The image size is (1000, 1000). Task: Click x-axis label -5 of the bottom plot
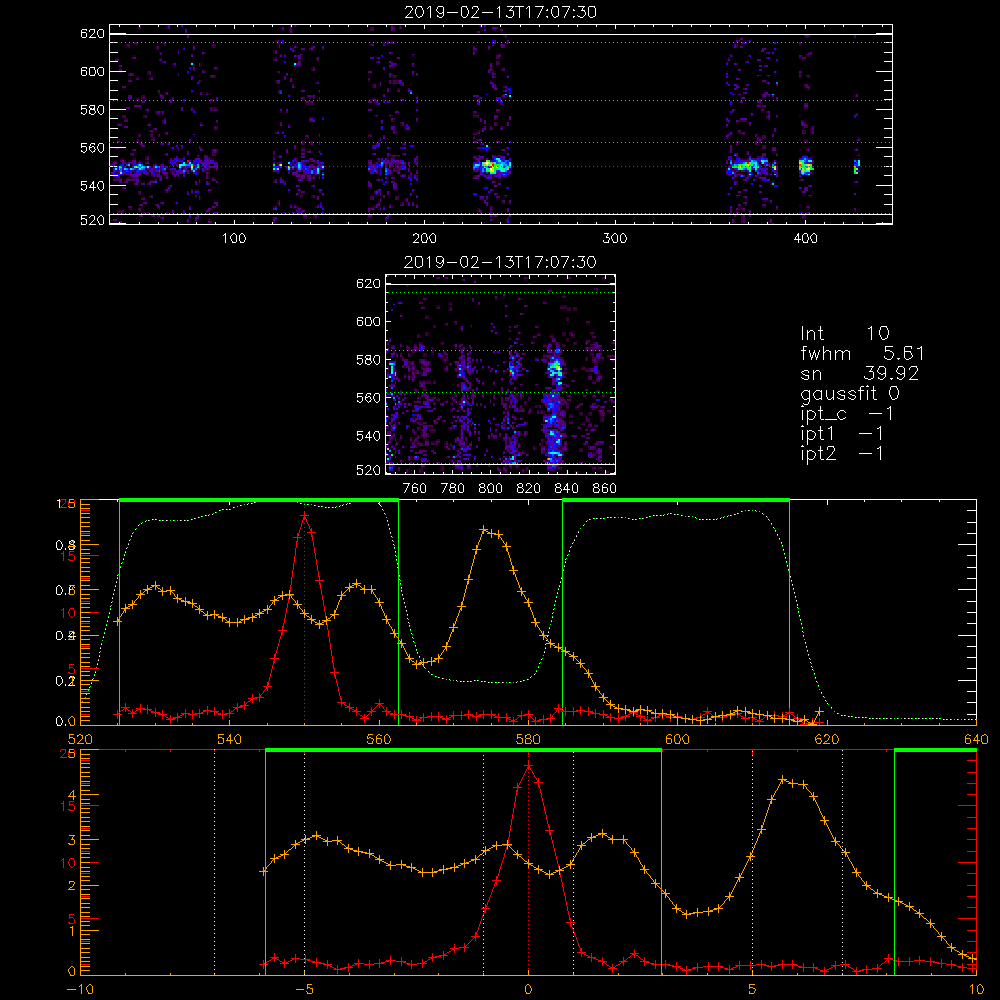[304, 989]
